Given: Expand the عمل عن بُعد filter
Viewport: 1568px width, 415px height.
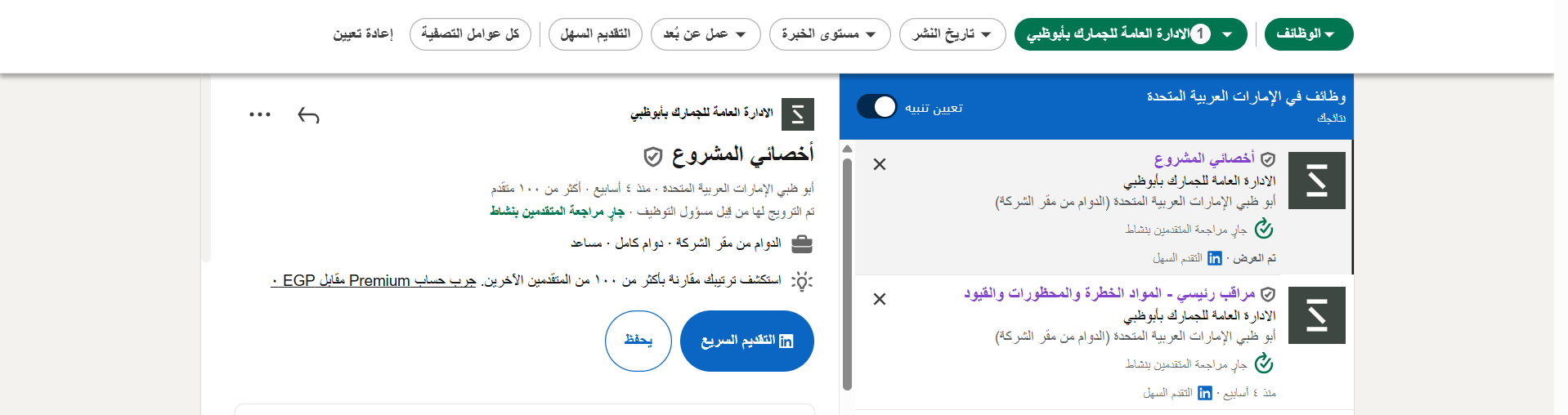Looking at the screenshot, I should tap(706, 34).
